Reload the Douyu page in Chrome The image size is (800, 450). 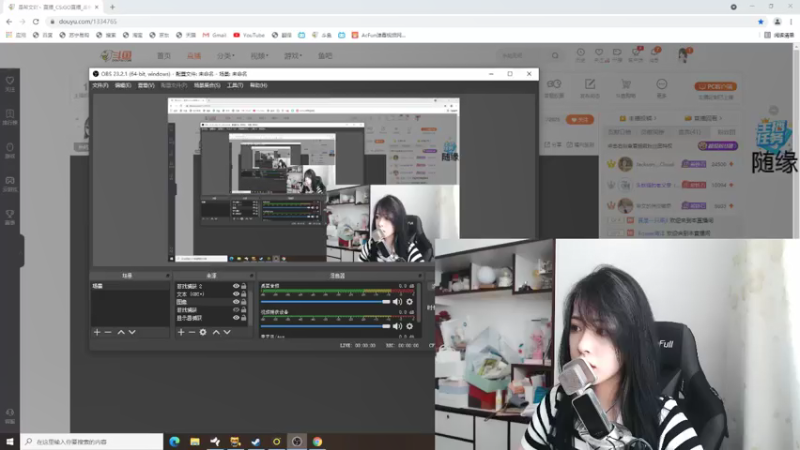36,21
